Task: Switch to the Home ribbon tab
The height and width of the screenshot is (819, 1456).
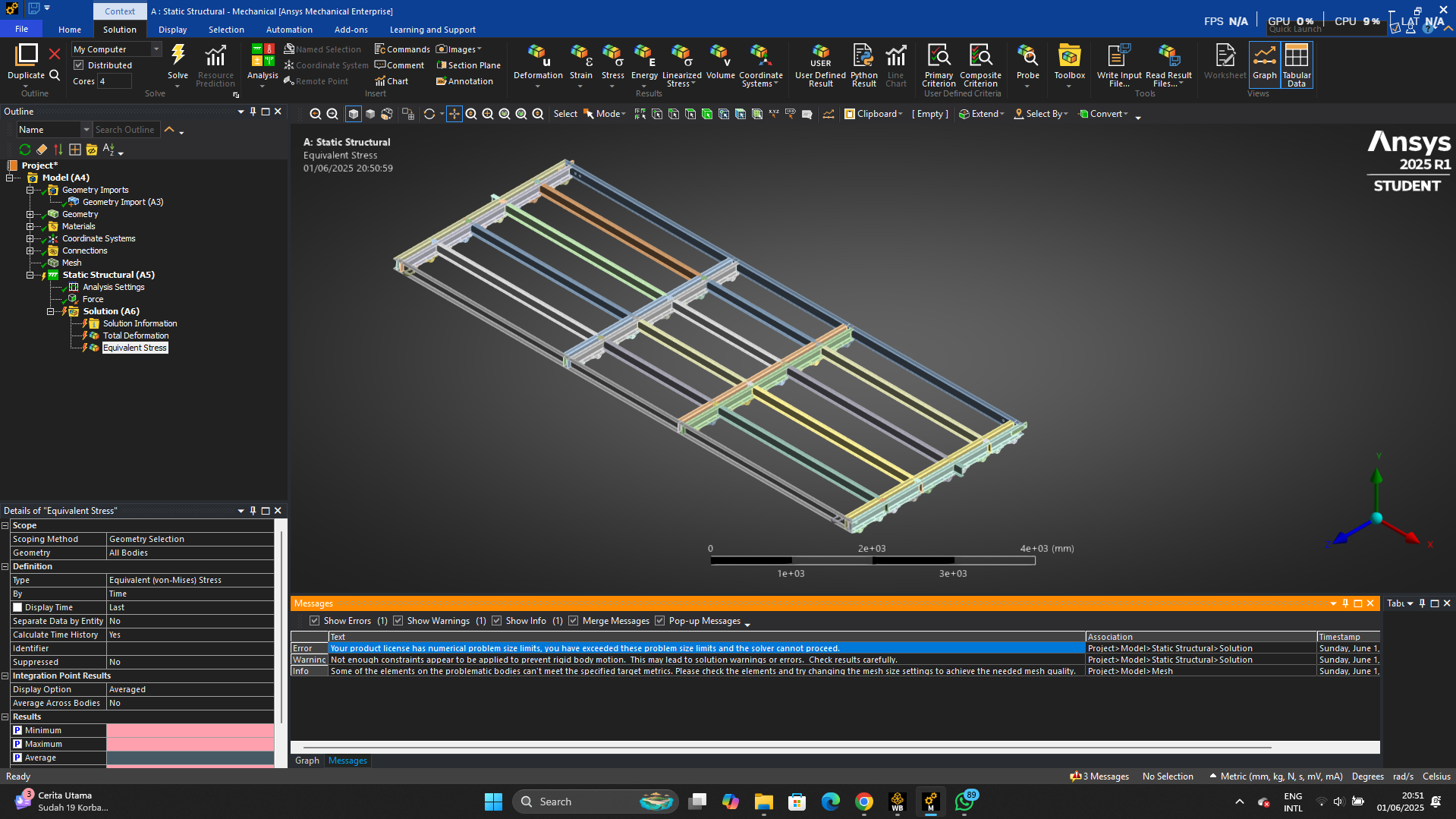Action: point(70,30)
